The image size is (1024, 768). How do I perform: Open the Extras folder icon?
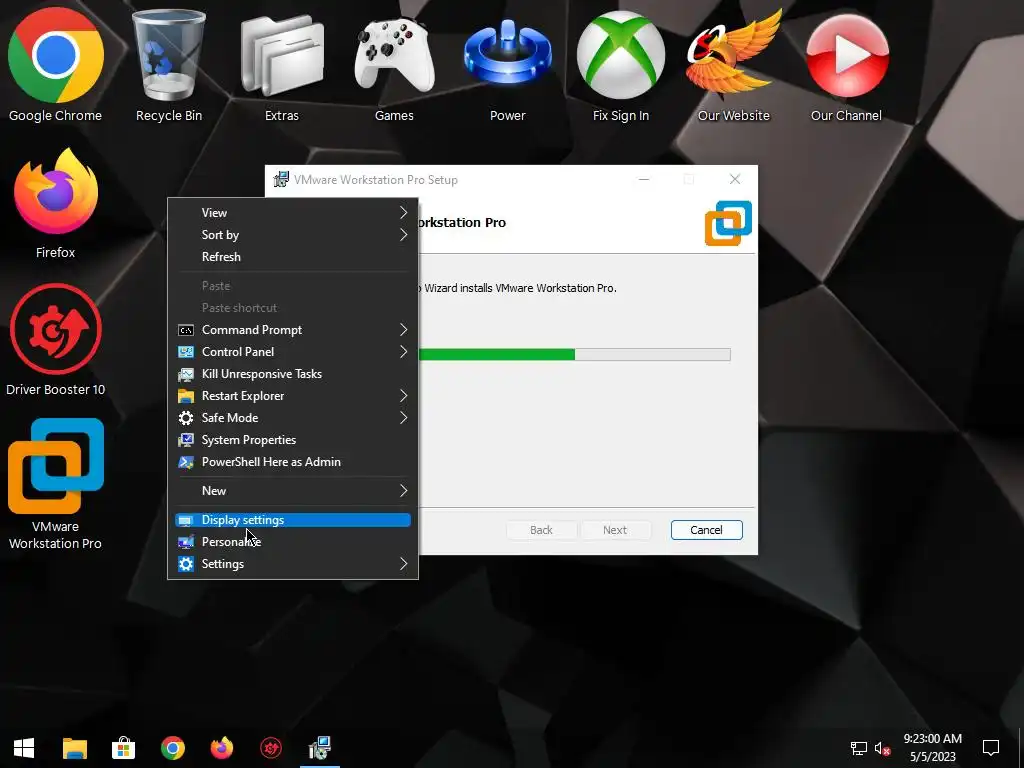(281, 65)
